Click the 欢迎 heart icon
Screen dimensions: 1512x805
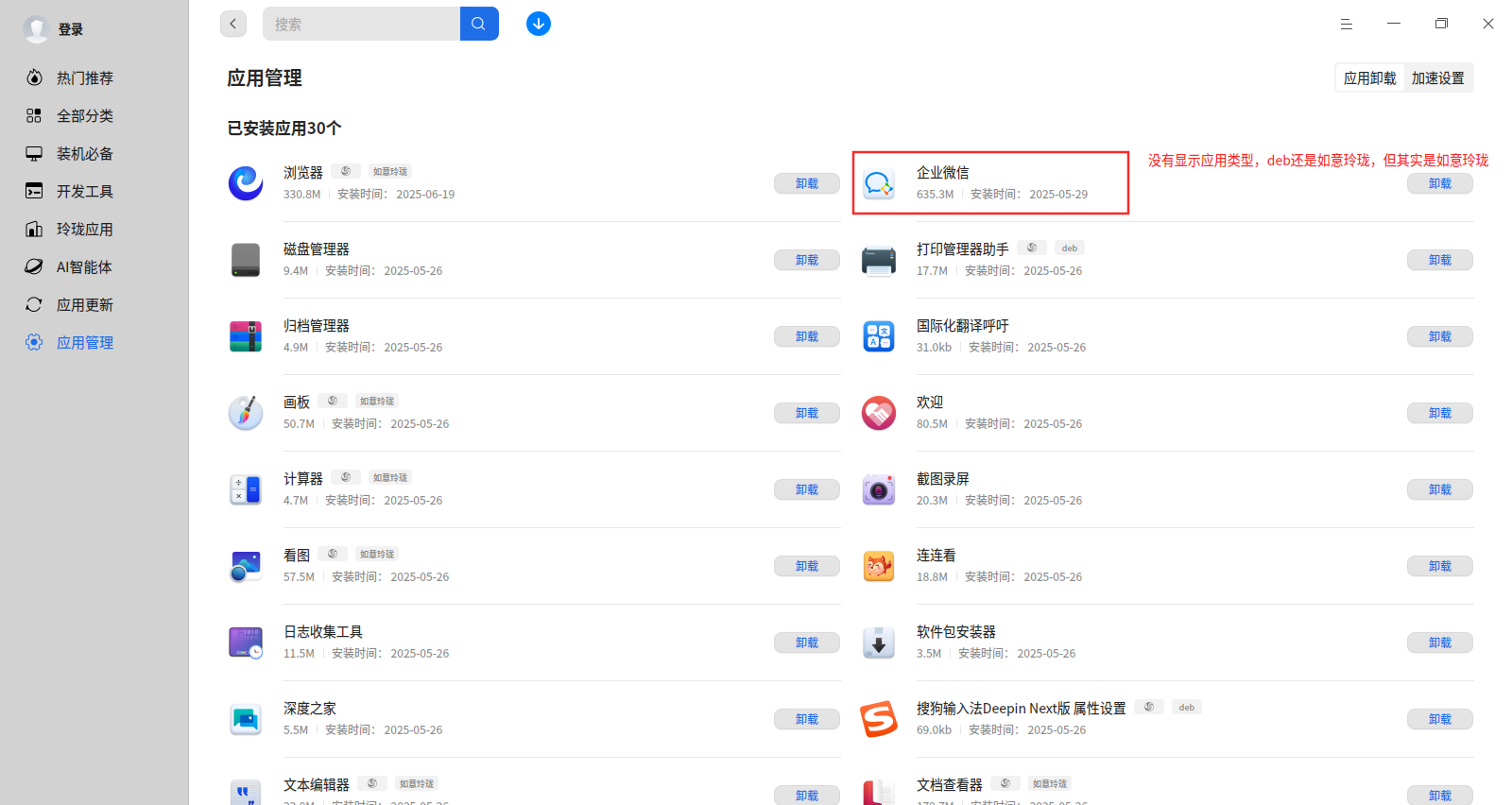point(879,413)
